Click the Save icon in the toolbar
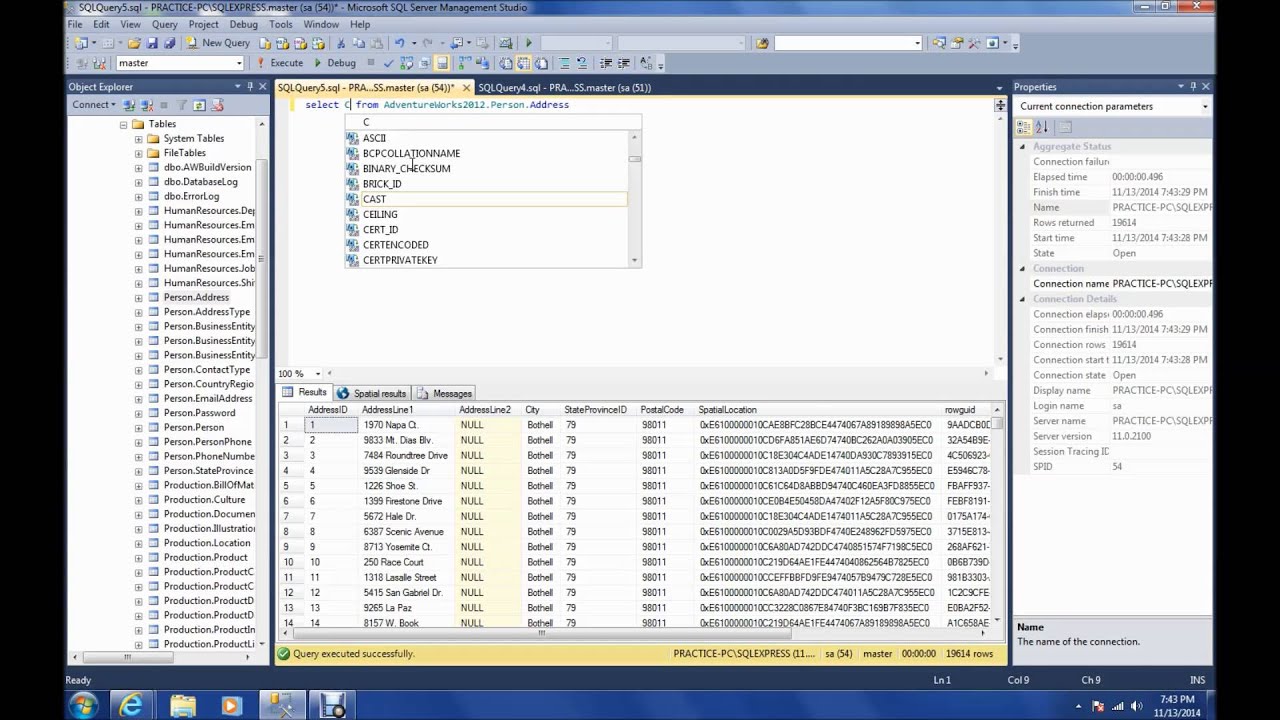 151,43
